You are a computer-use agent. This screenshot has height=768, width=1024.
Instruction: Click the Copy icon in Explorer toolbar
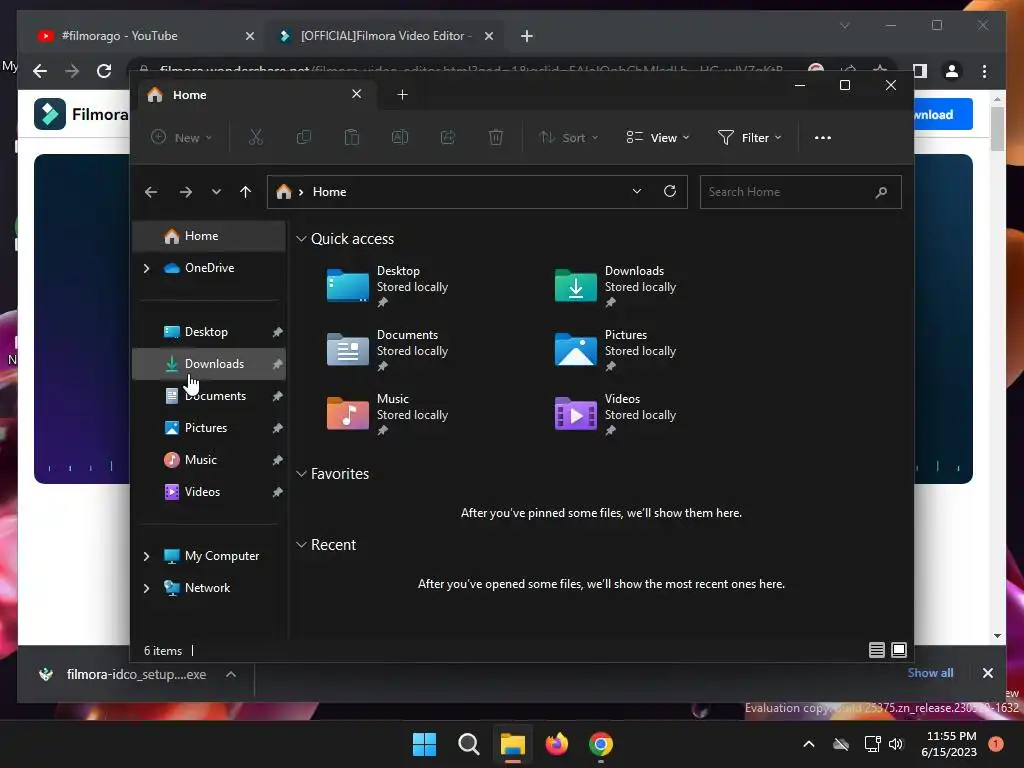point(304,137)
